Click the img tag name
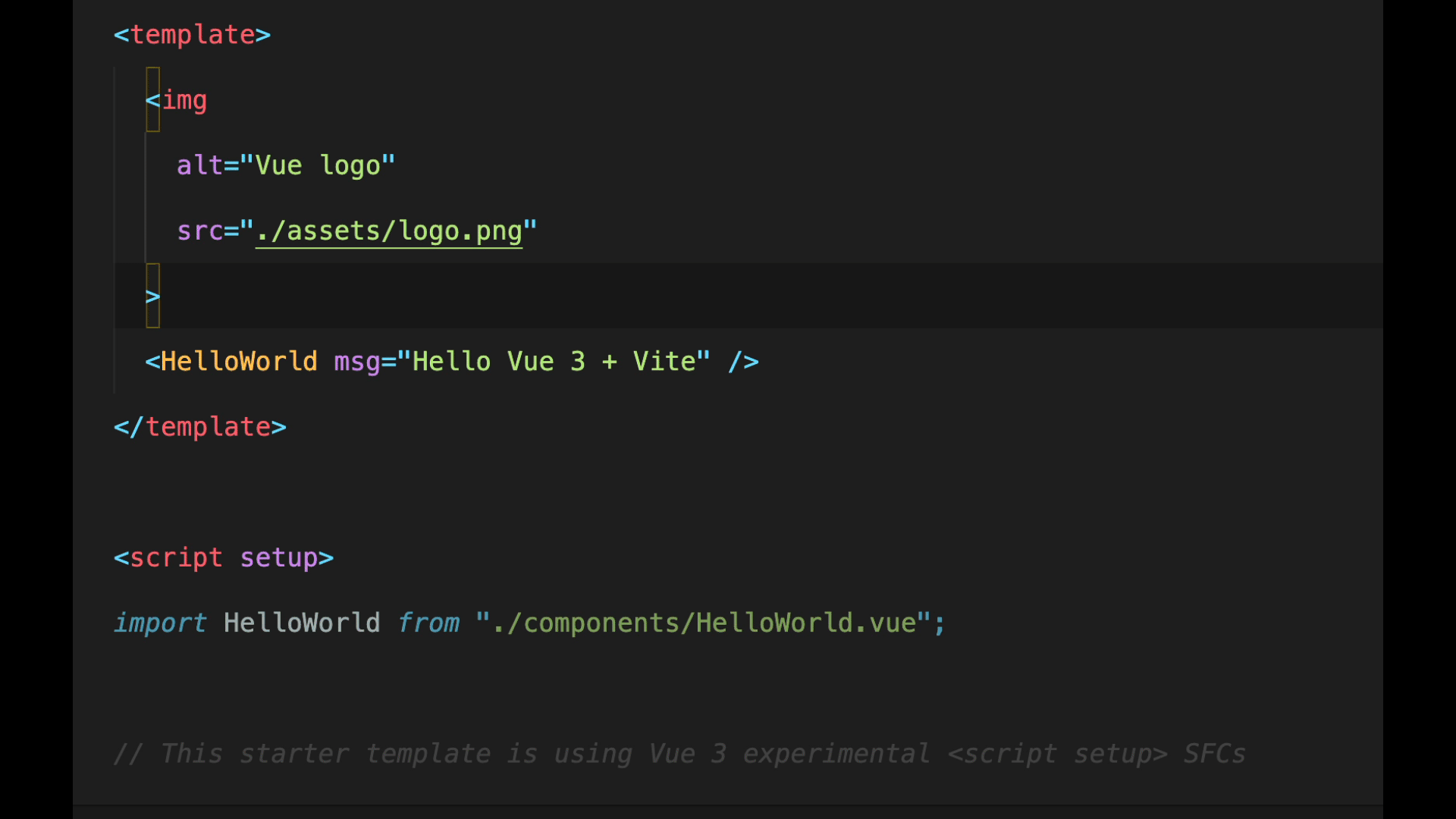 184,100
